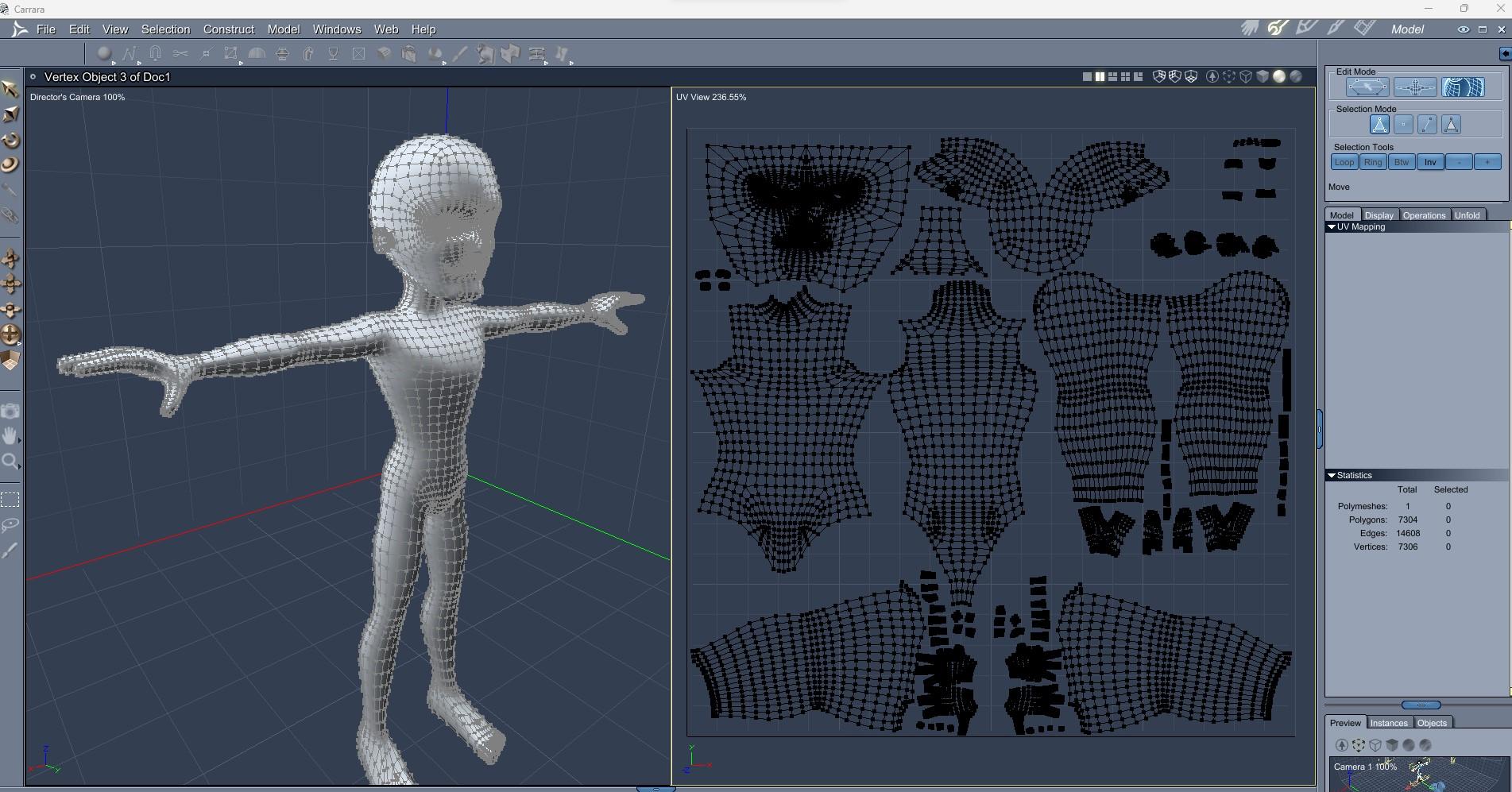This screenshot has width=1512, height=792.
Task: Select the arrow Move/Selection tool
Action: (x=10, y=89)
